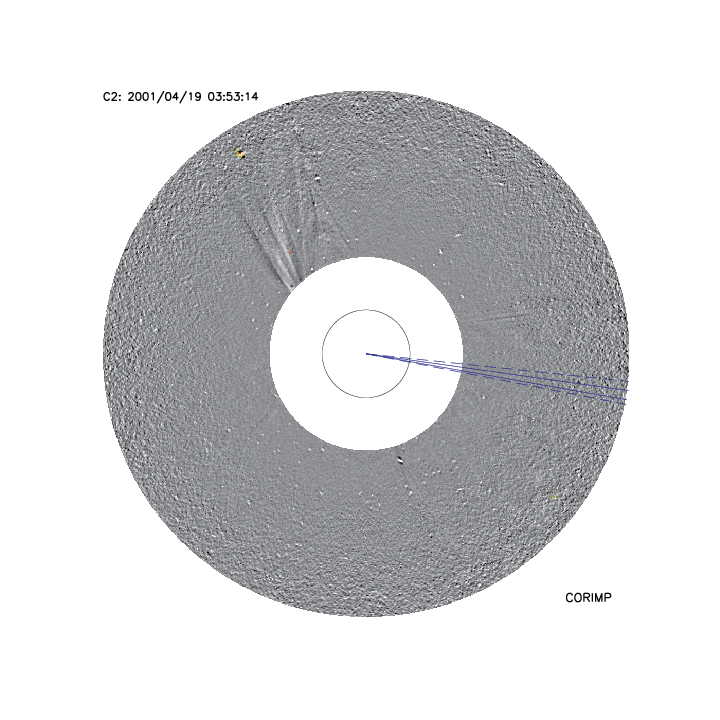Click the C2: 2001/04/19 03:53:14 timestamp
The image size is (720, 720).
click(180, 97)
